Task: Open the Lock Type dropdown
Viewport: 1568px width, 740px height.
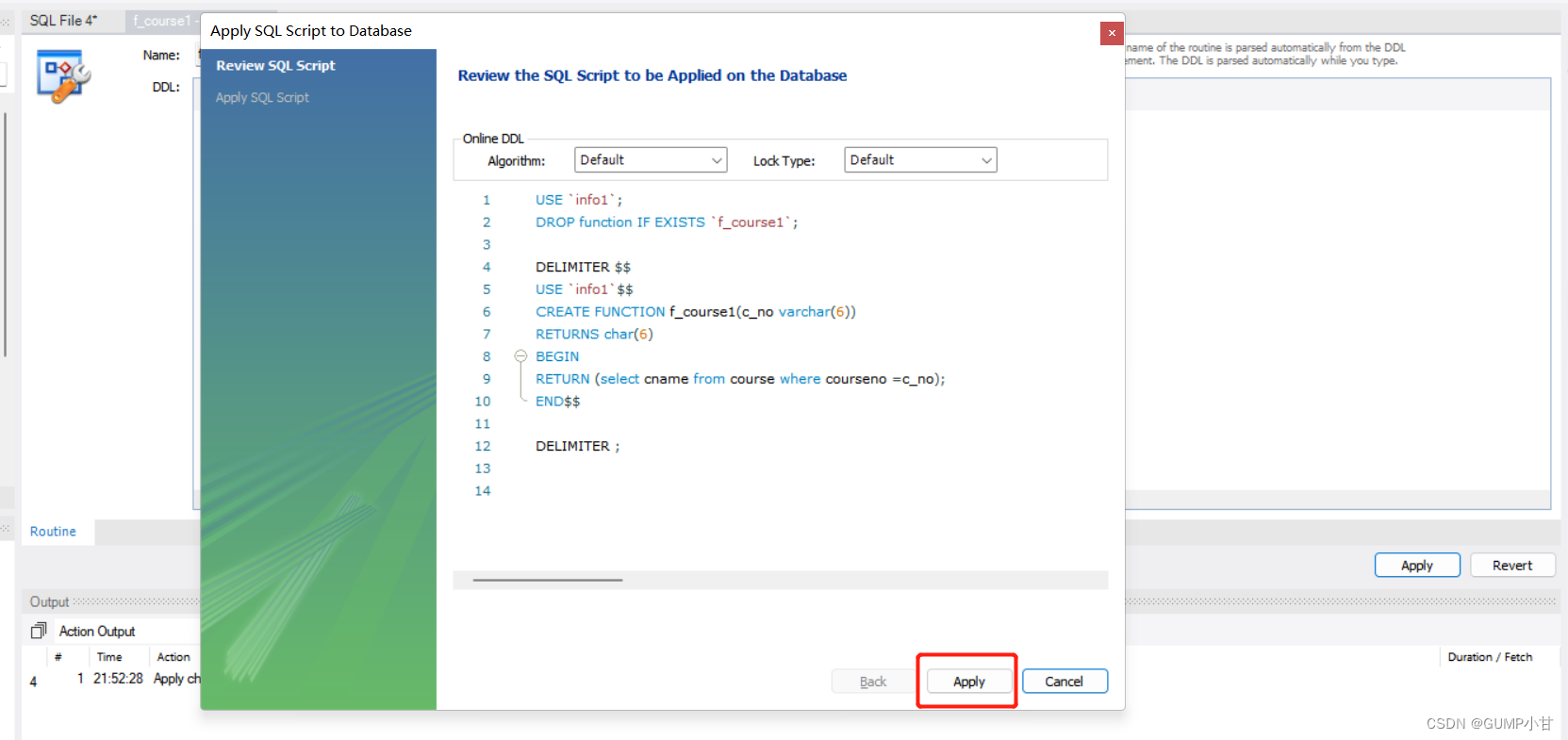Action: pos(920,160)
